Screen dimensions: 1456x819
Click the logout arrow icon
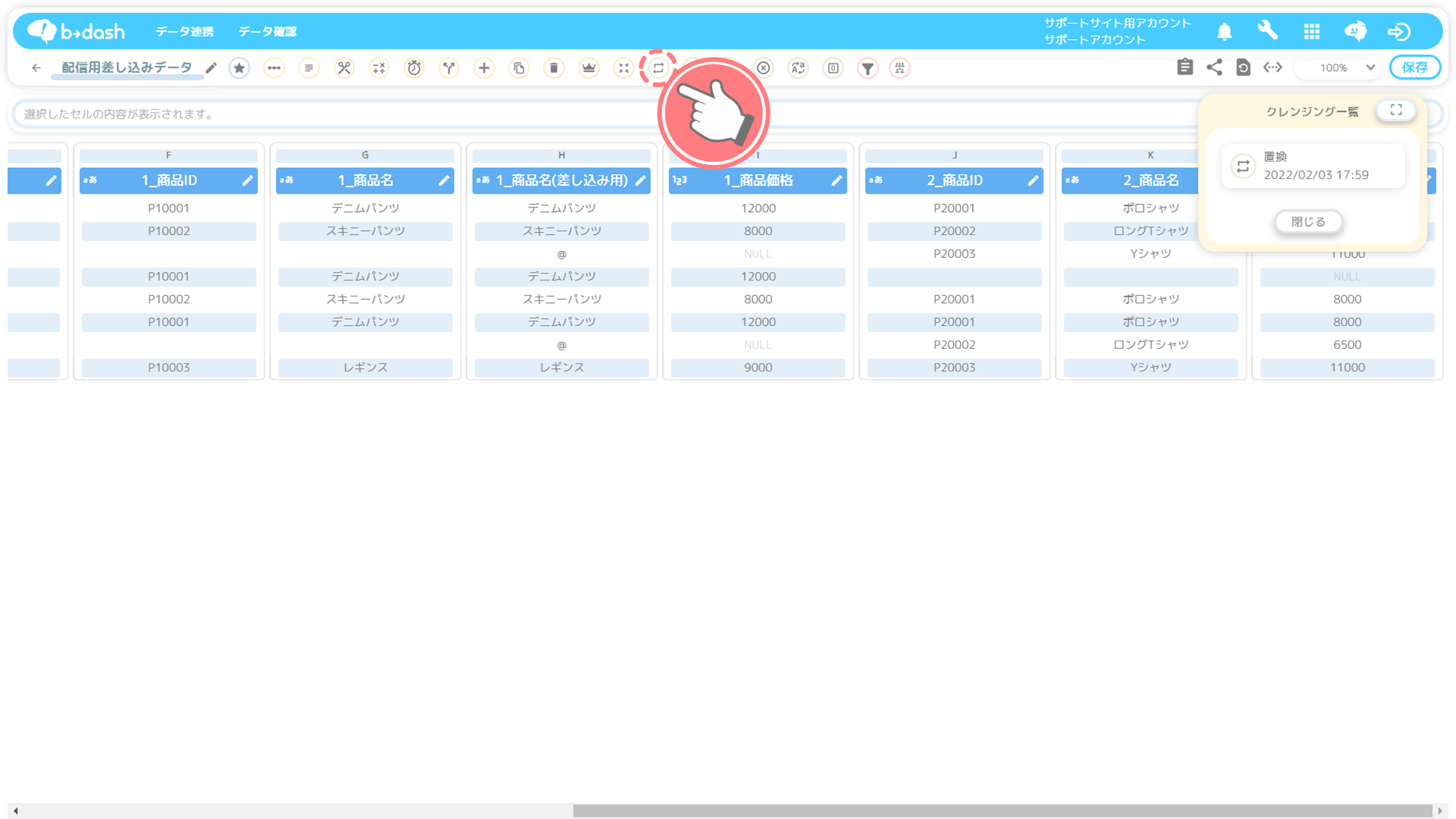click(x=1399, y=32)
